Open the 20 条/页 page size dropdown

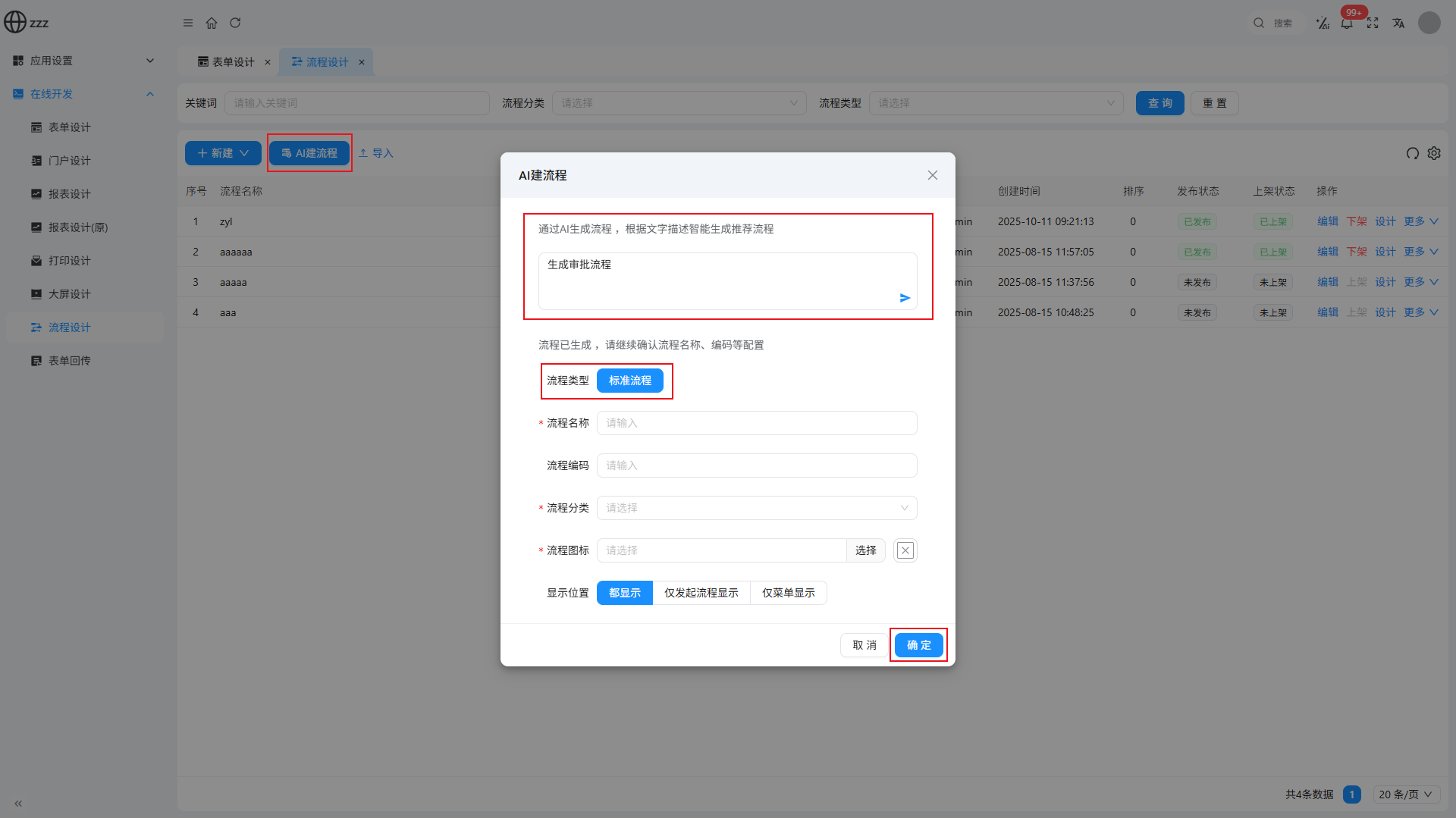(1405, 794)
